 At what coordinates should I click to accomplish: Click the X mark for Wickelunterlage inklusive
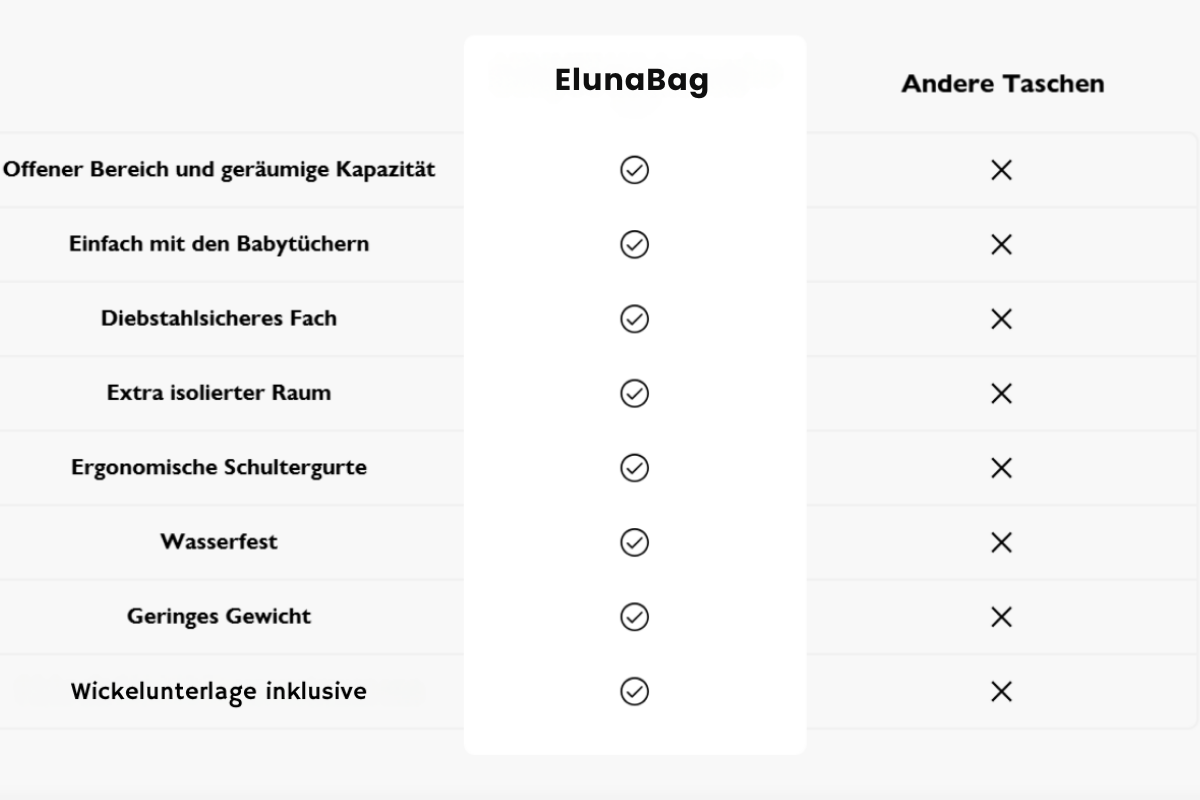[1001, 691]
